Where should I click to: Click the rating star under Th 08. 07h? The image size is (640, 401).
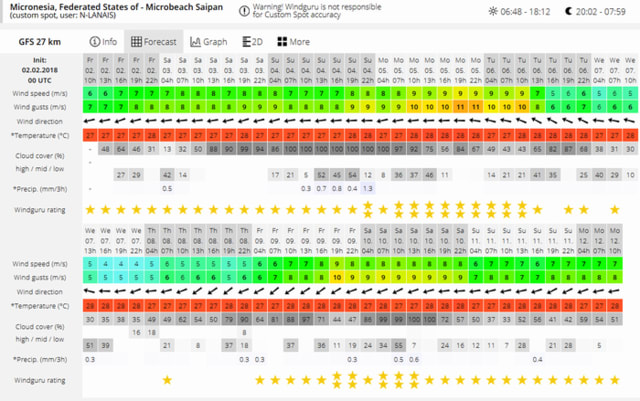[x=167, y=380]
